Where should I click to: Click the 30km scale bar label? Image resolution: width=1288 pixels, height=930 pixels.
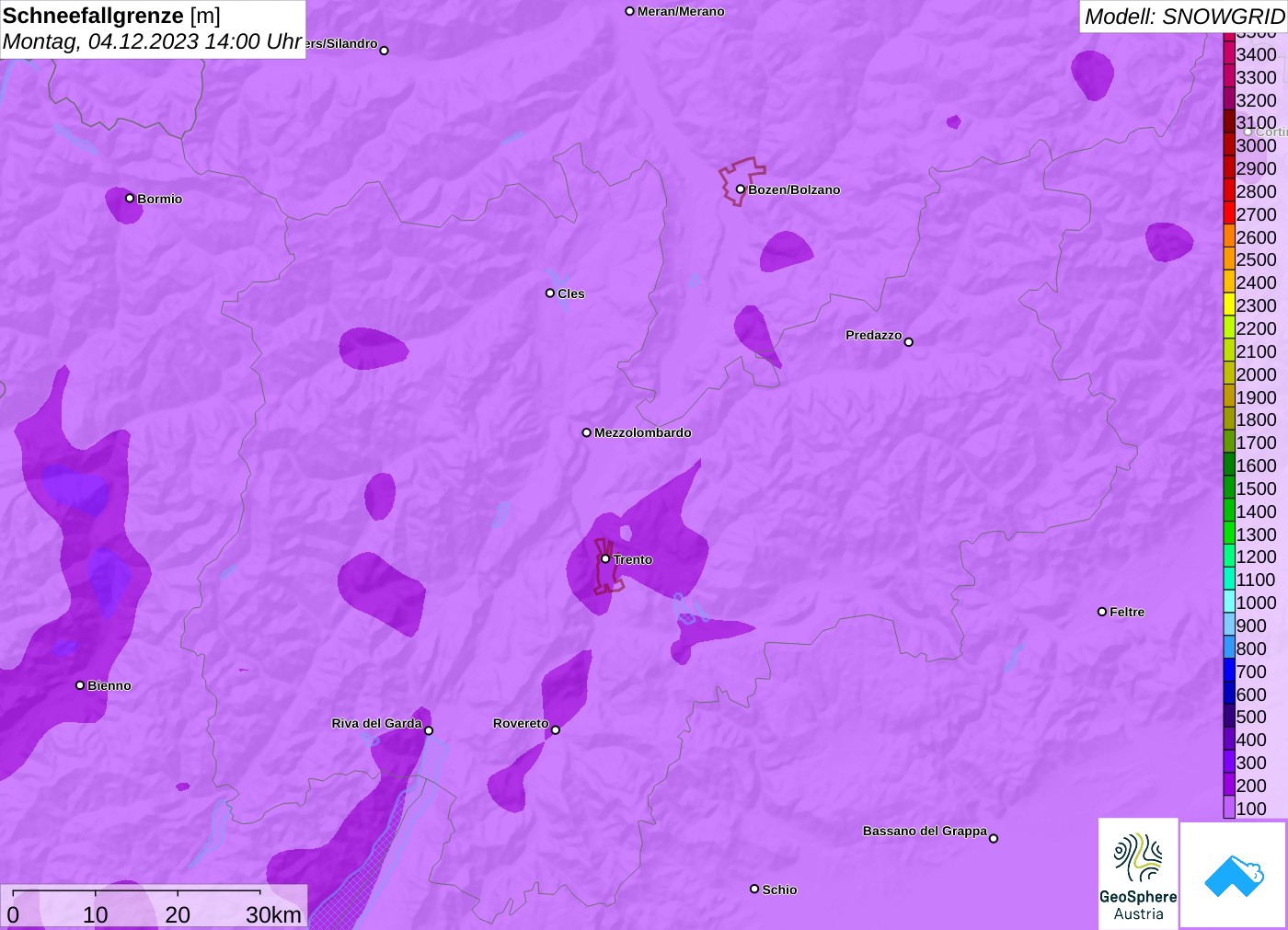273,914
